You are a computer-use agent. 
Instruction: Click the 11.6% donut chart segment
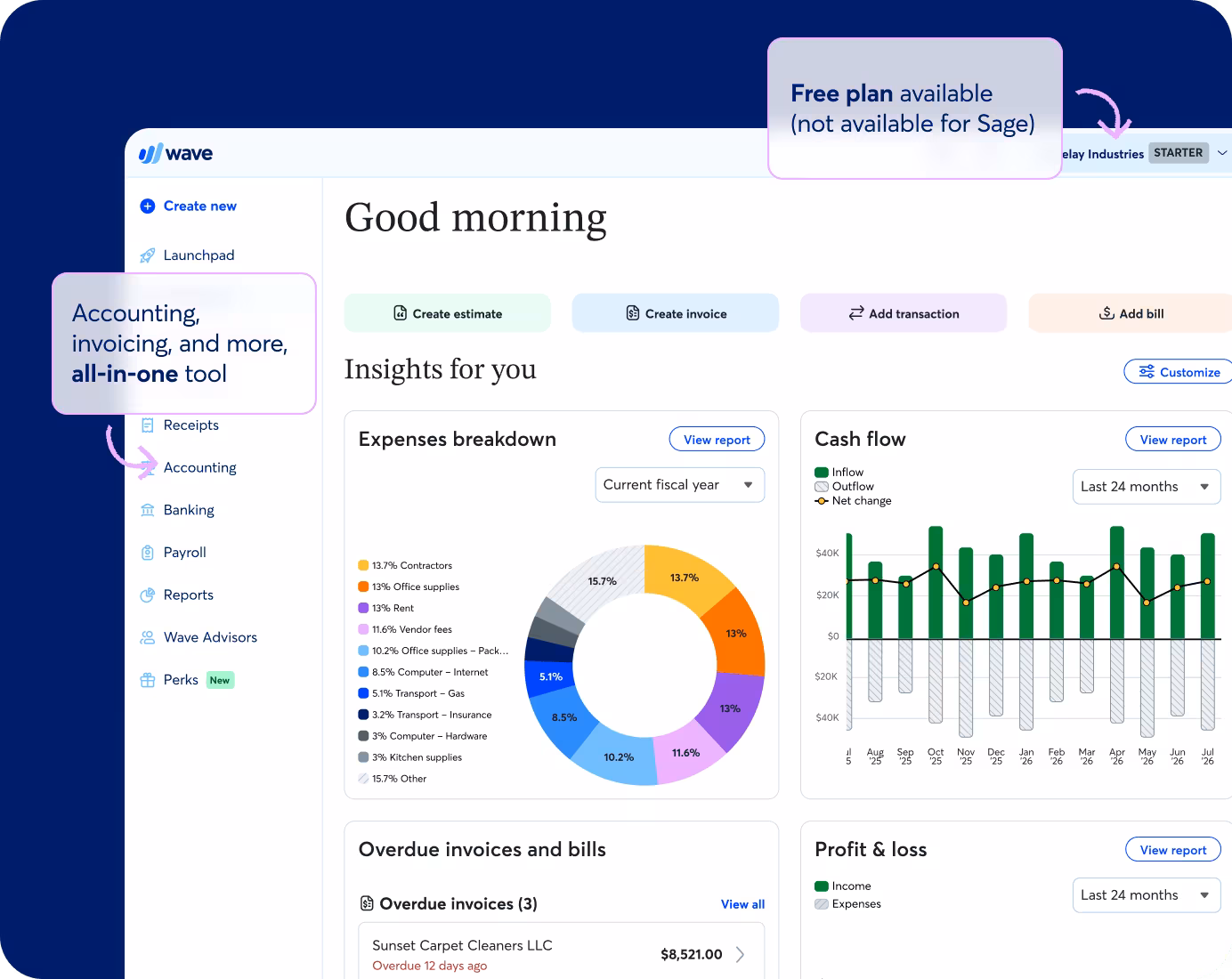(685, 753)
